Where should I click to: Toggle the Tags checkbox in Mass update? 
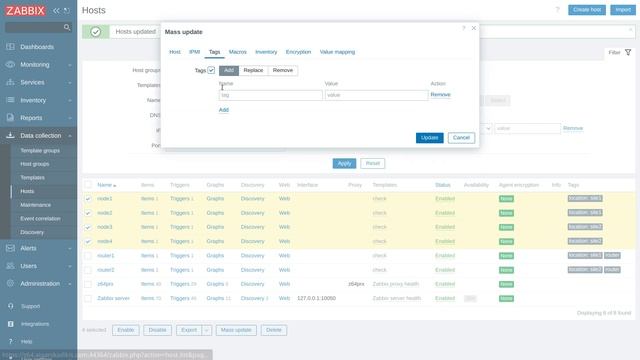211,70
